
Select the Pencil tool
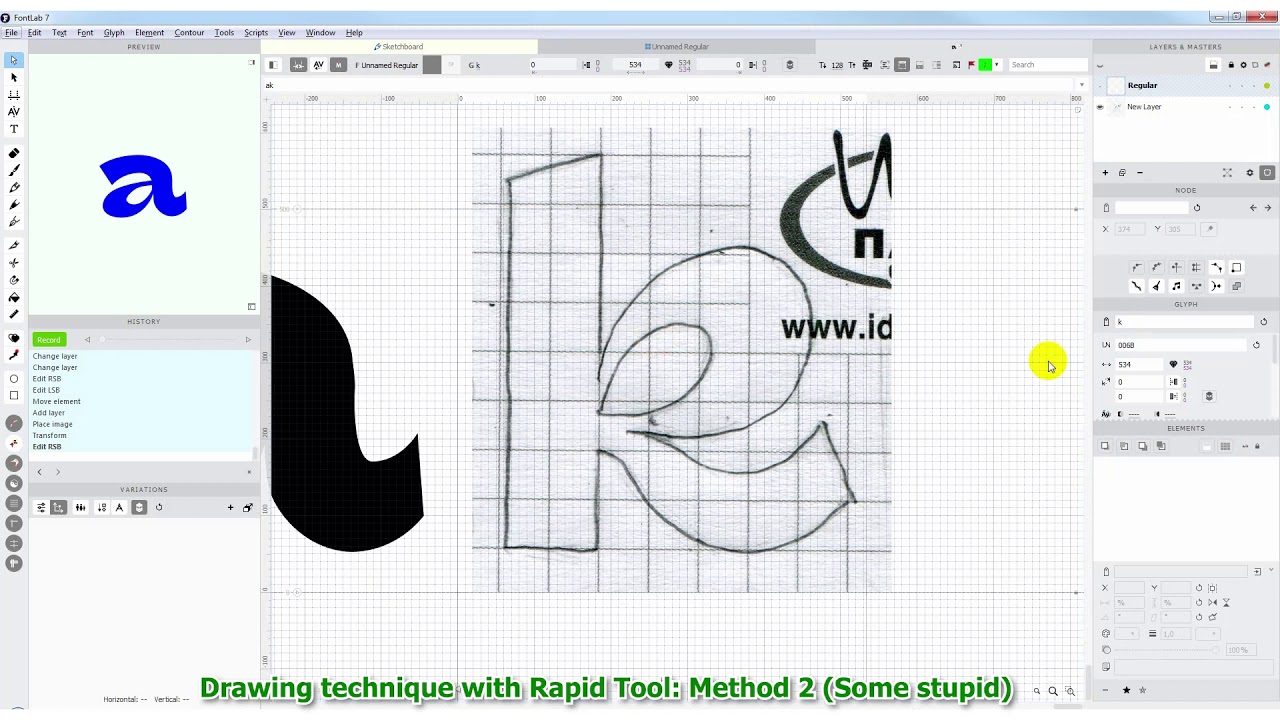point(14,187)
